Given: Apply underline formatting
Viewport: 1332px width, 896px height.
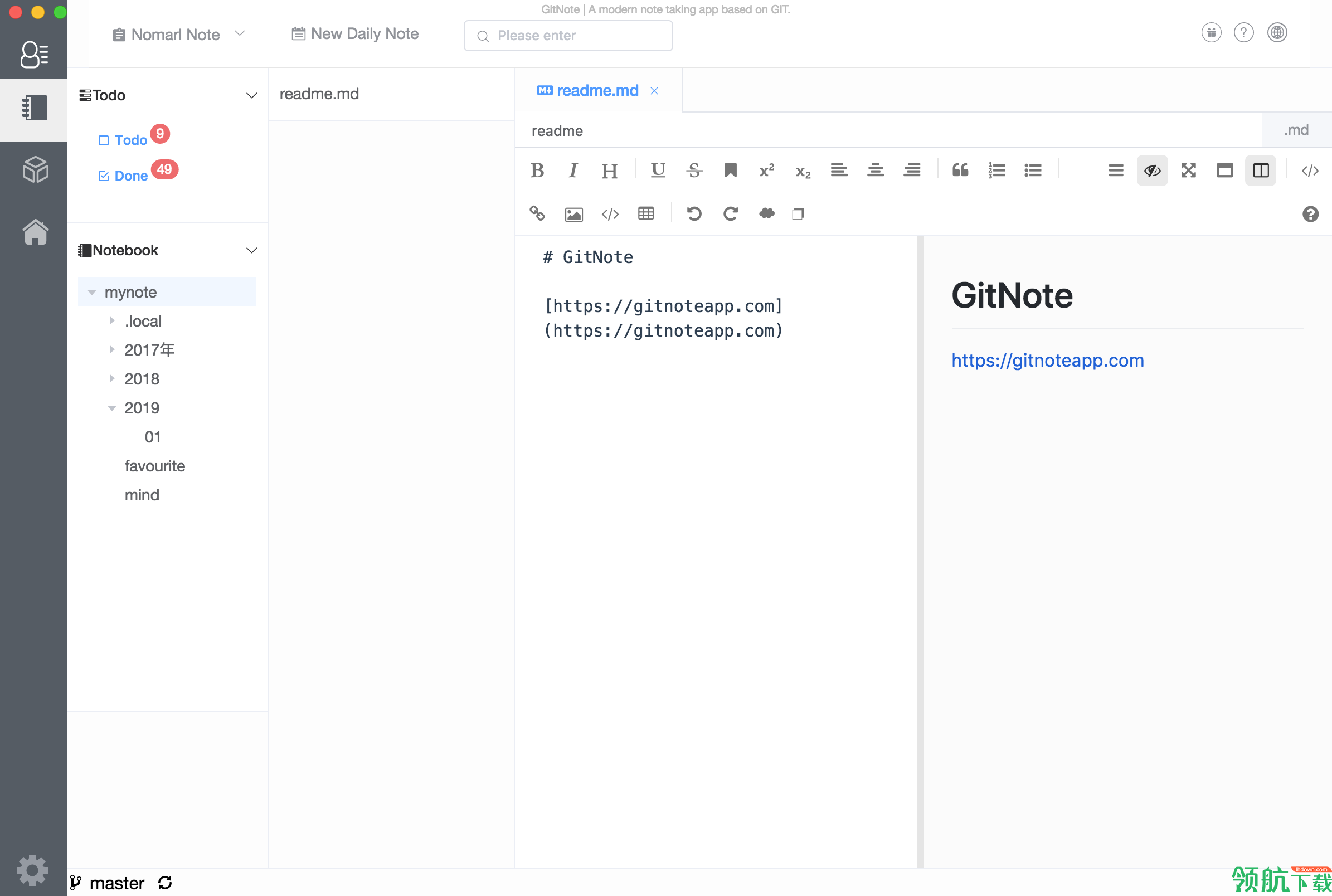Looking at the screenshot, I should pos(658,170).
